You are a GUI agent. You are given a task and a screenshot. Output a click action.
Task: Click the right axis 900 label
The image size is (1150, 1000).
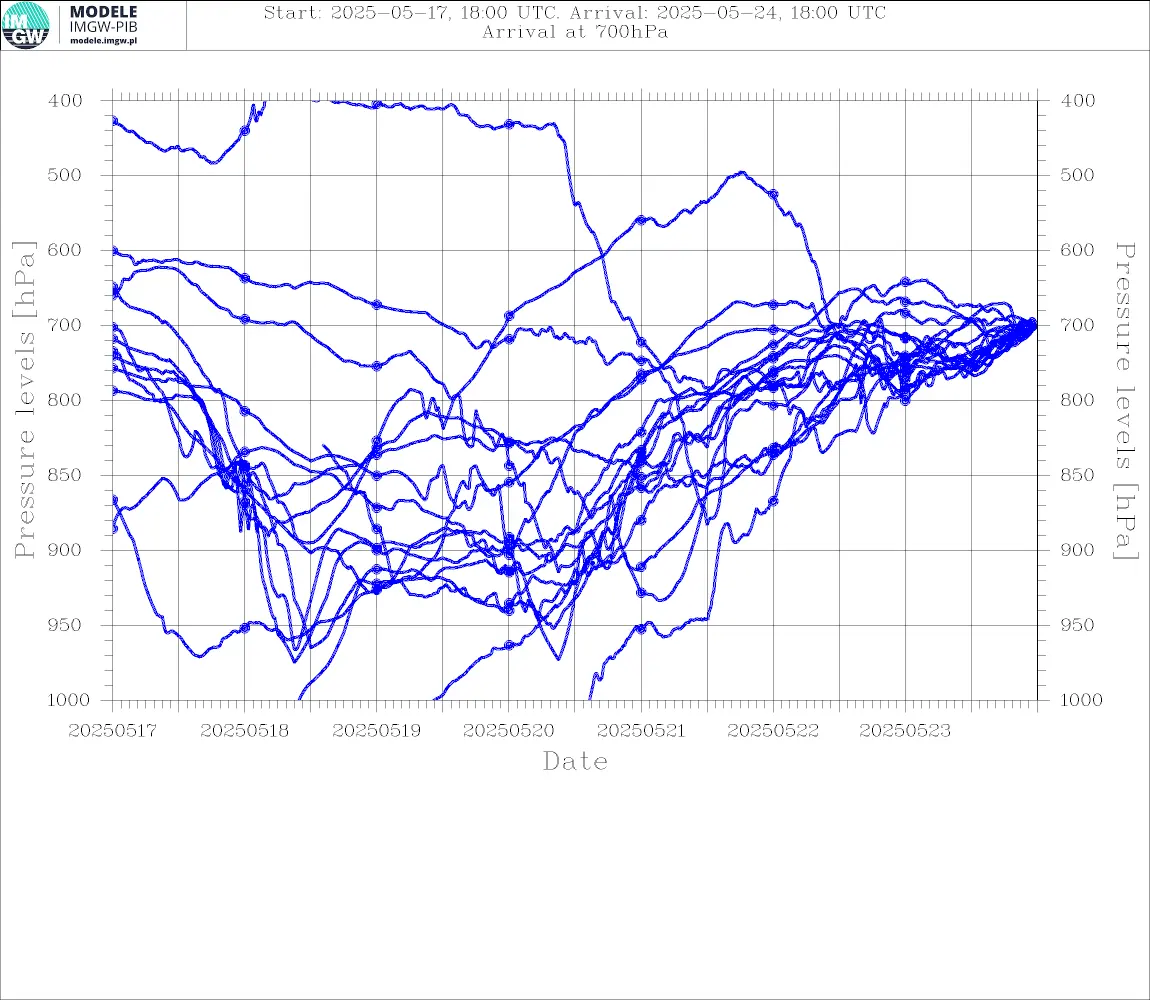click(1078, 550)
